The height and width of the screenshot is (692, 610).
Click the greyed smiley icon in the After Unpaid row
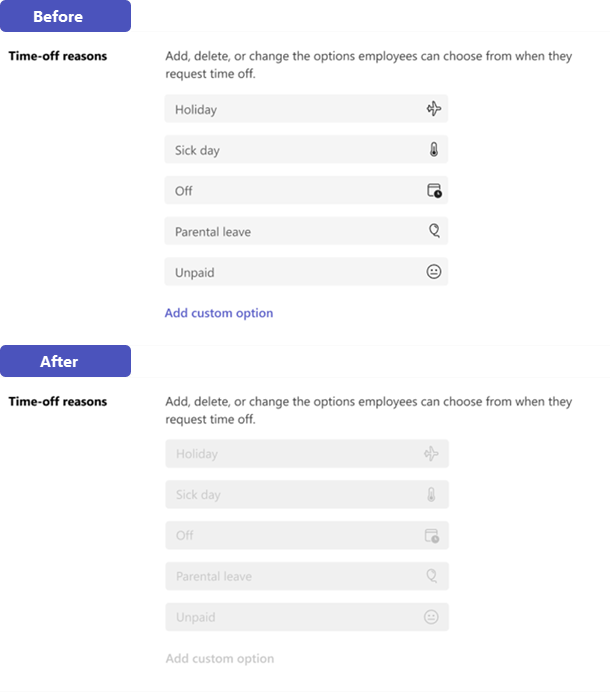[x=432, y=617]
